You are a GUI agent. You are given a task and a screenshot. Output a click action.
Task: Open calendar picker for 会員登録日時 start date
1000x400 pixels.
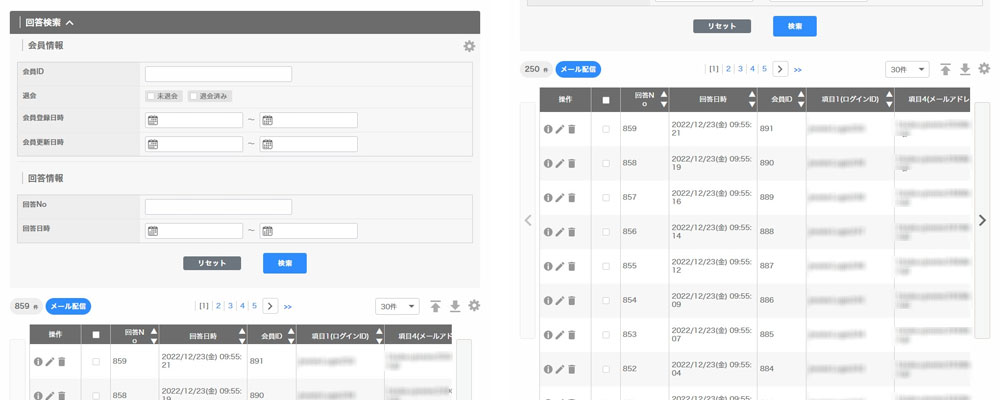tap(153, 120)
